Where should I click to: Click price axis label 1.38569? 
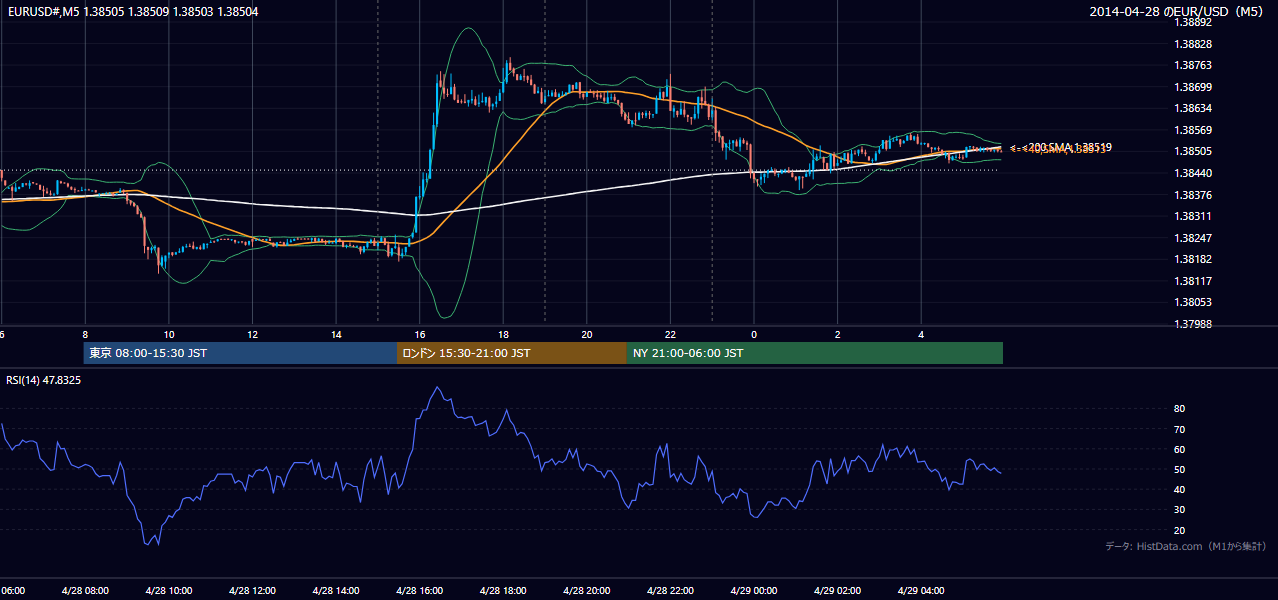(x=1194, y=130)
